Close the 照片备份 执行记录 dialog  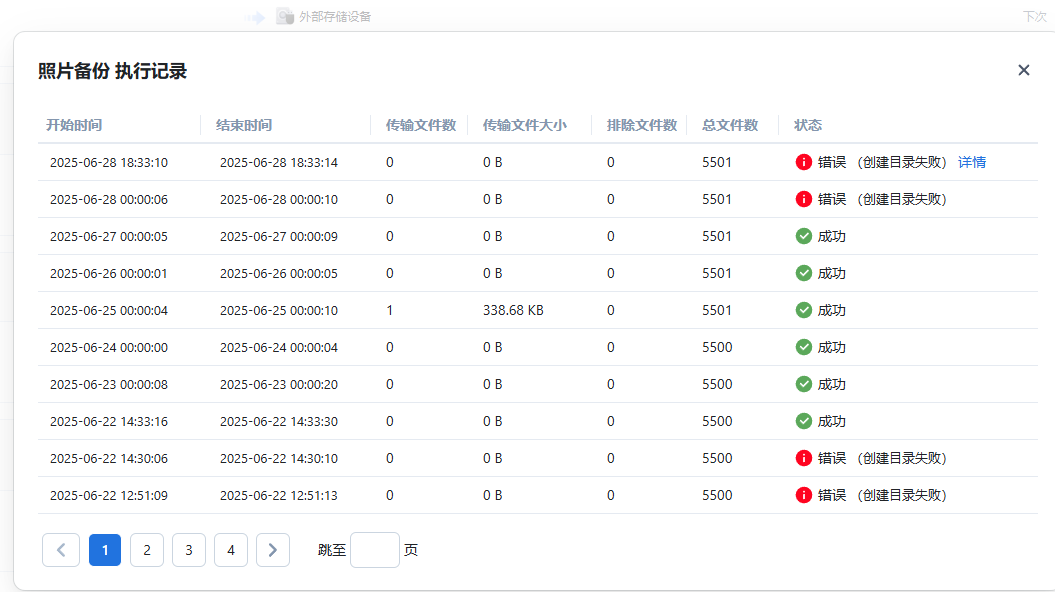(1023, 70)
